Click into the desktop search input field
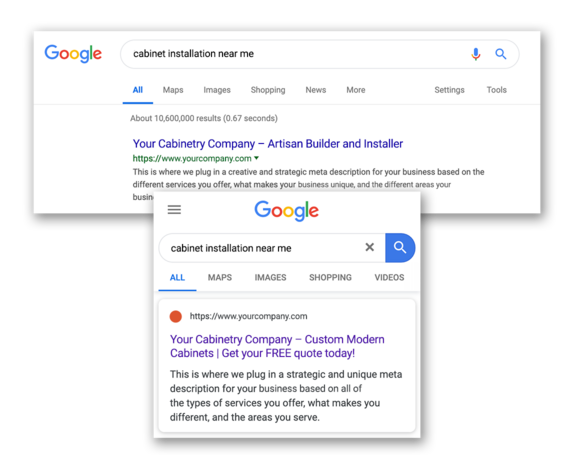Viewport: 574px width, 455px height. pos(297,54)
